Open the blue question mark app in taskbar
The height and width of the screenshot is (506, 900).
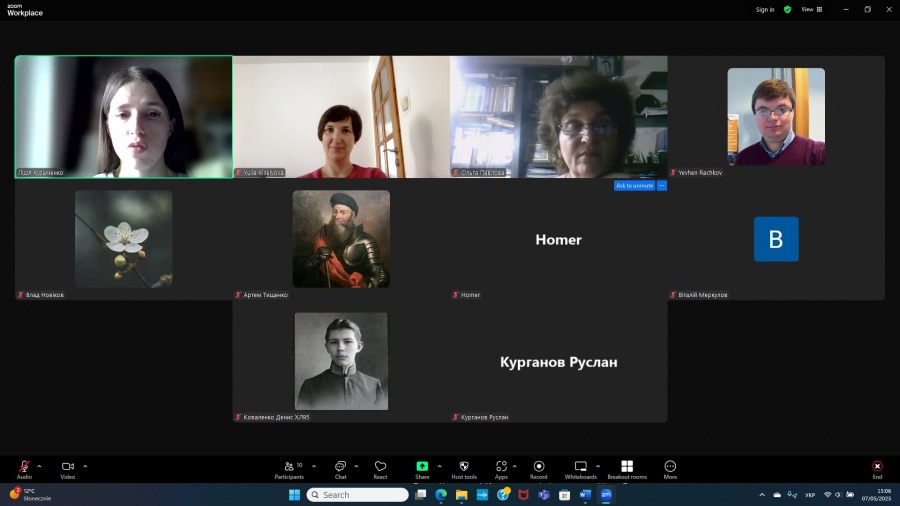click(503, 495)
